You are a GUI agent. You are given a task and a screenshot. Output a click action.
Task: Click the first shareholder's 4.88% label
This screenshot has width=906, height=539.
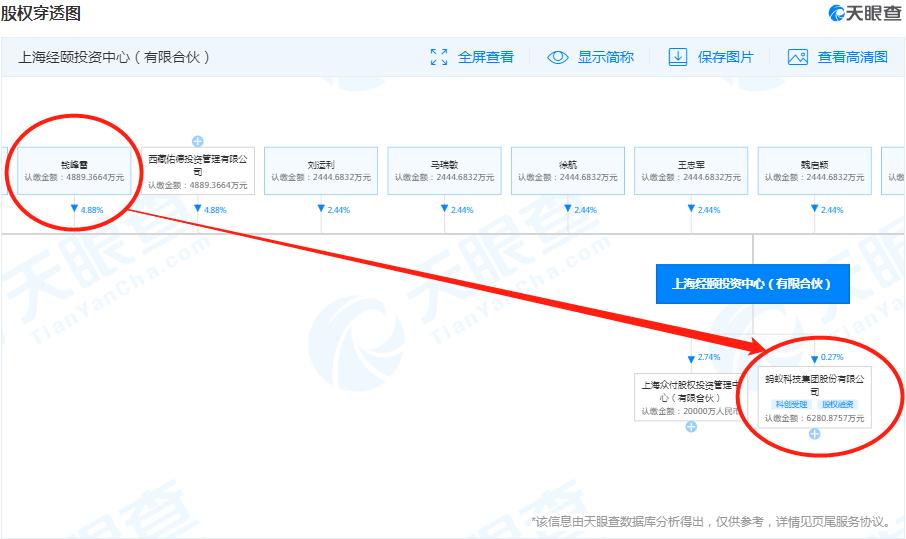(92, 210)
